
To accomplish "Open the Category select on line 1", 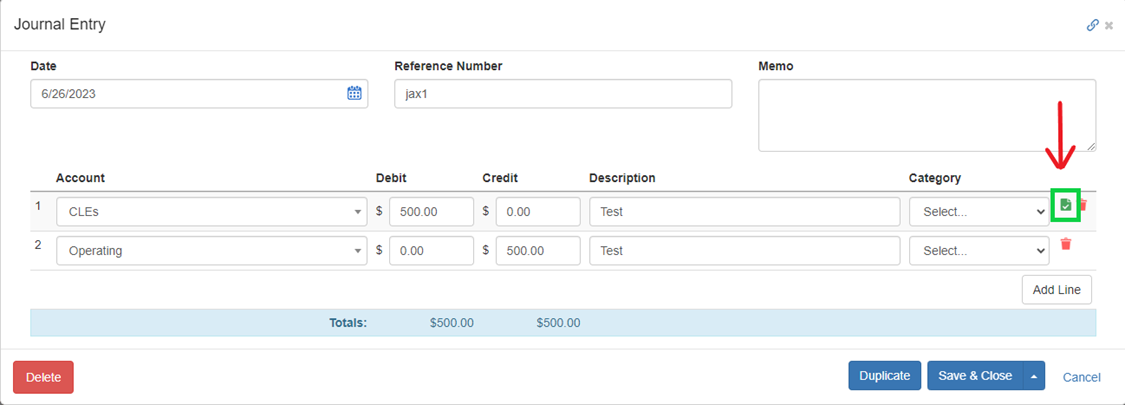I will tap(979, 212).
